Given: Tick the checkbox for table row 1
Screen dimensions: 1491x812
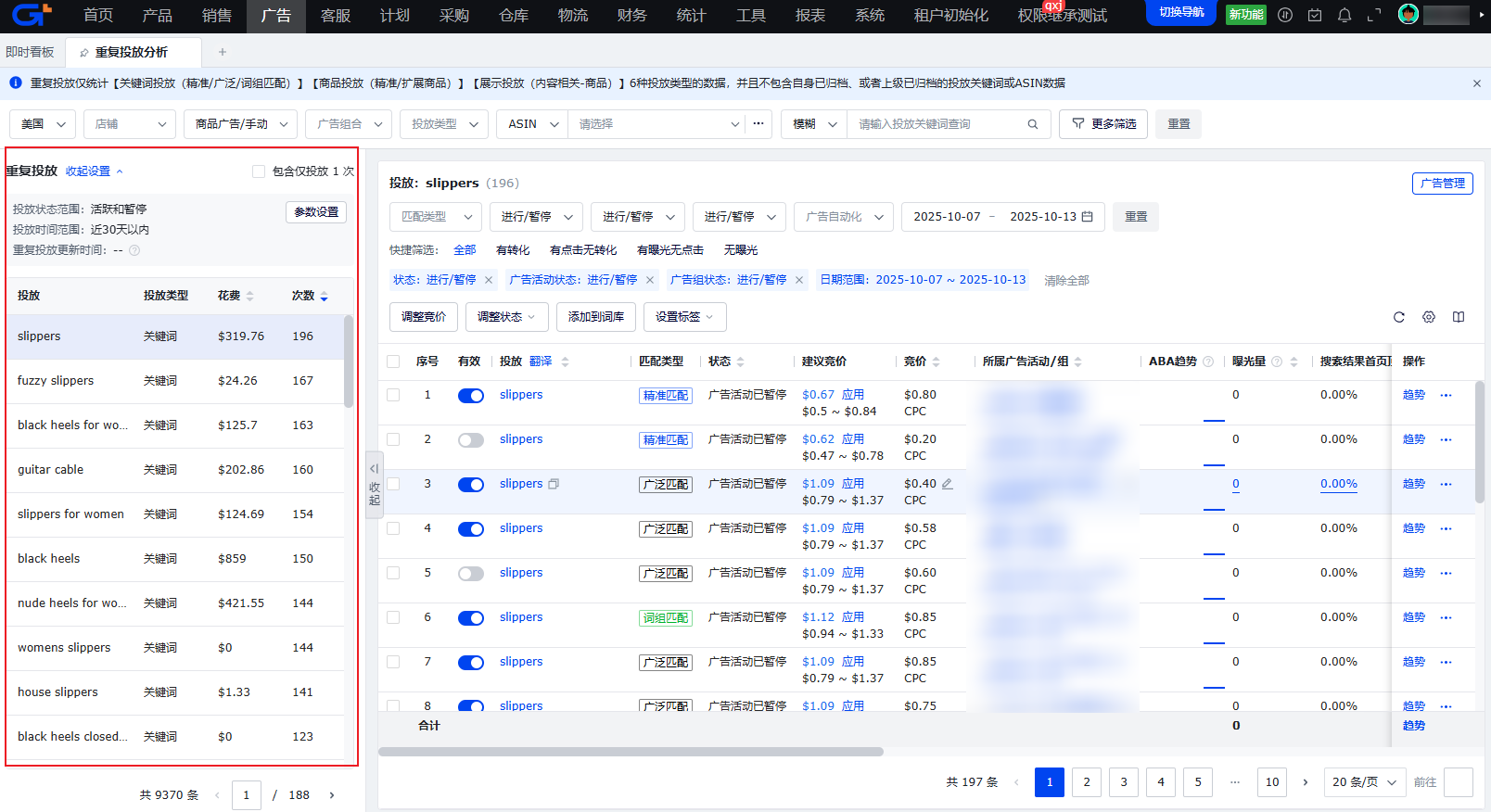Looking at the screenshot, I should [393, 395].
